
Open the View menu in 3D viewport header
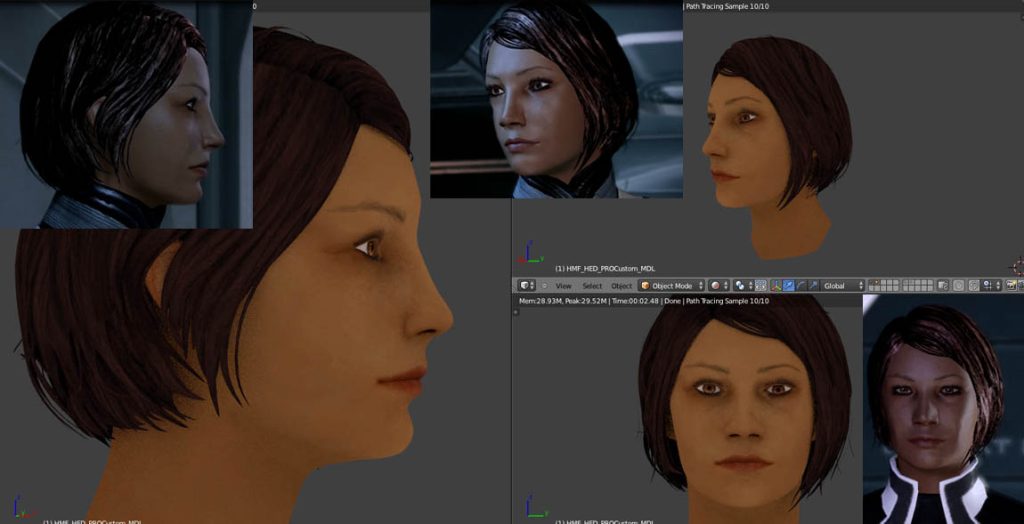pyautogui.click(x=564, y=286)
